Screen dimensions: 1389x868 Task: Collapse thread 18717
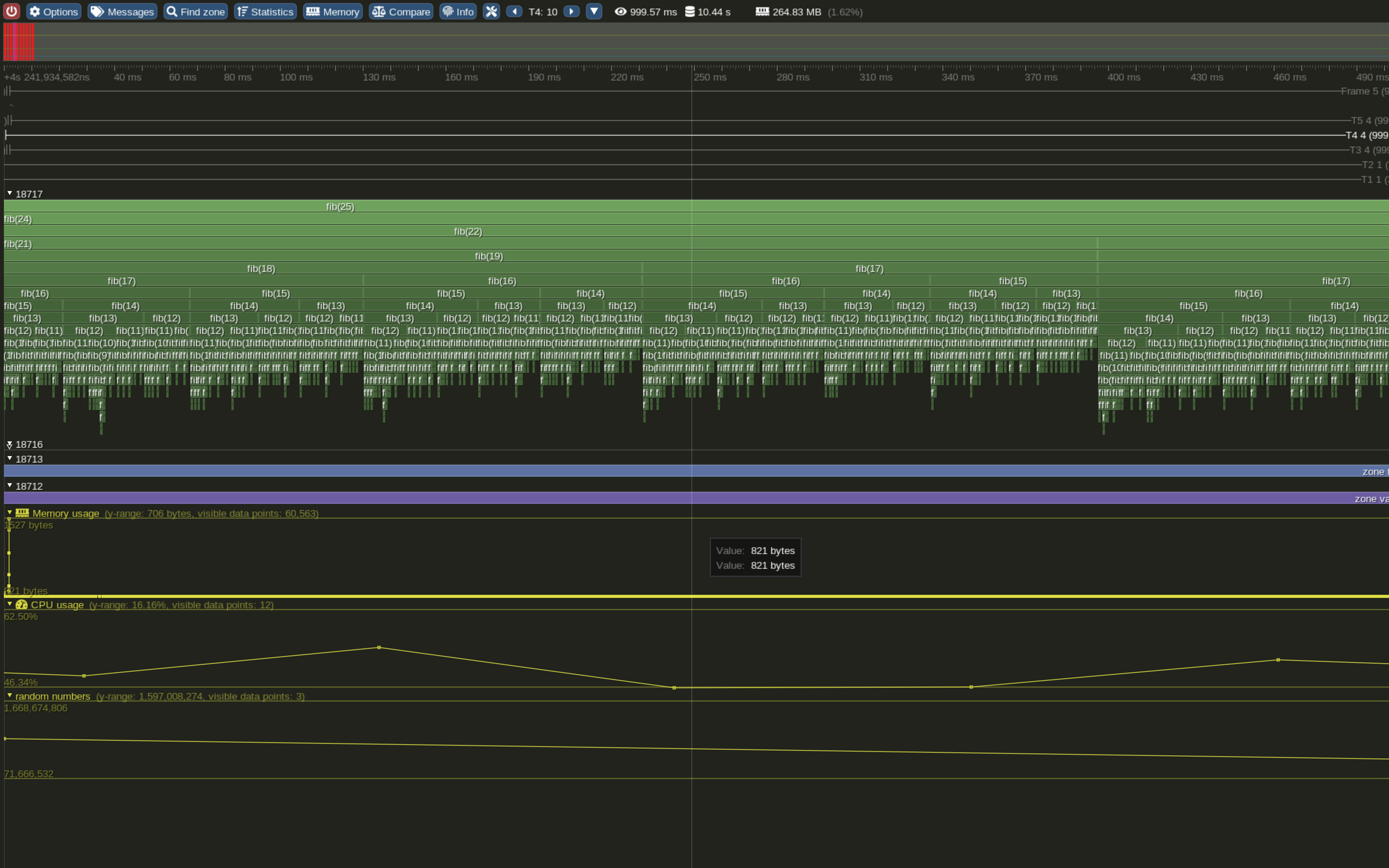click(10, 193)
